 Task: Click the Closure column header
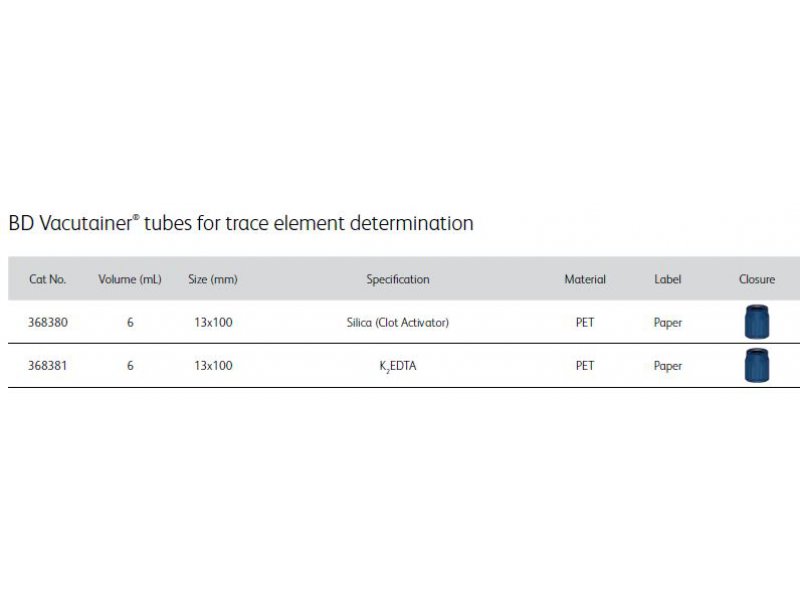click(757, 279)
